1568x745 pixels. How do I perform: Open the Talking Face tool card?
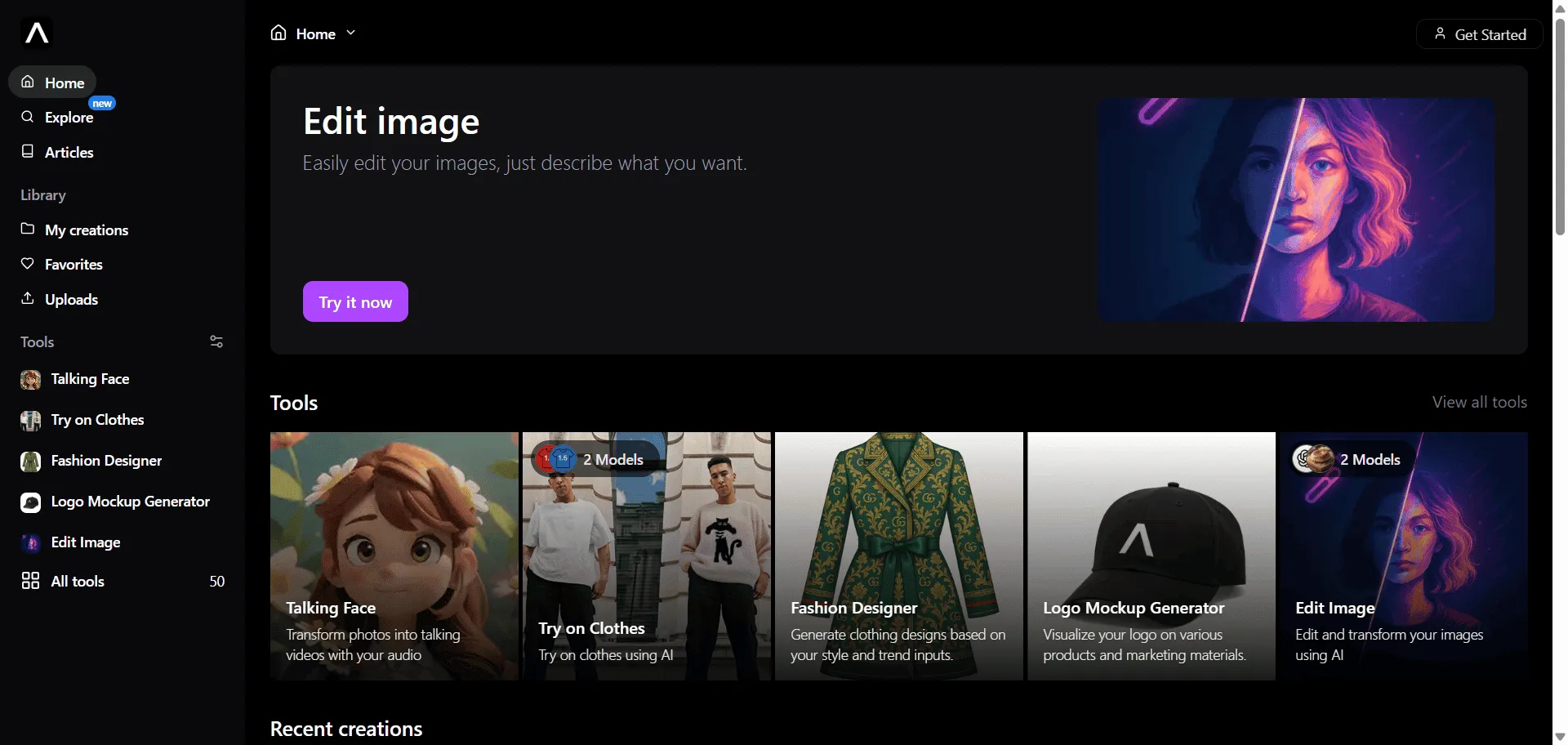coord(394,555)
